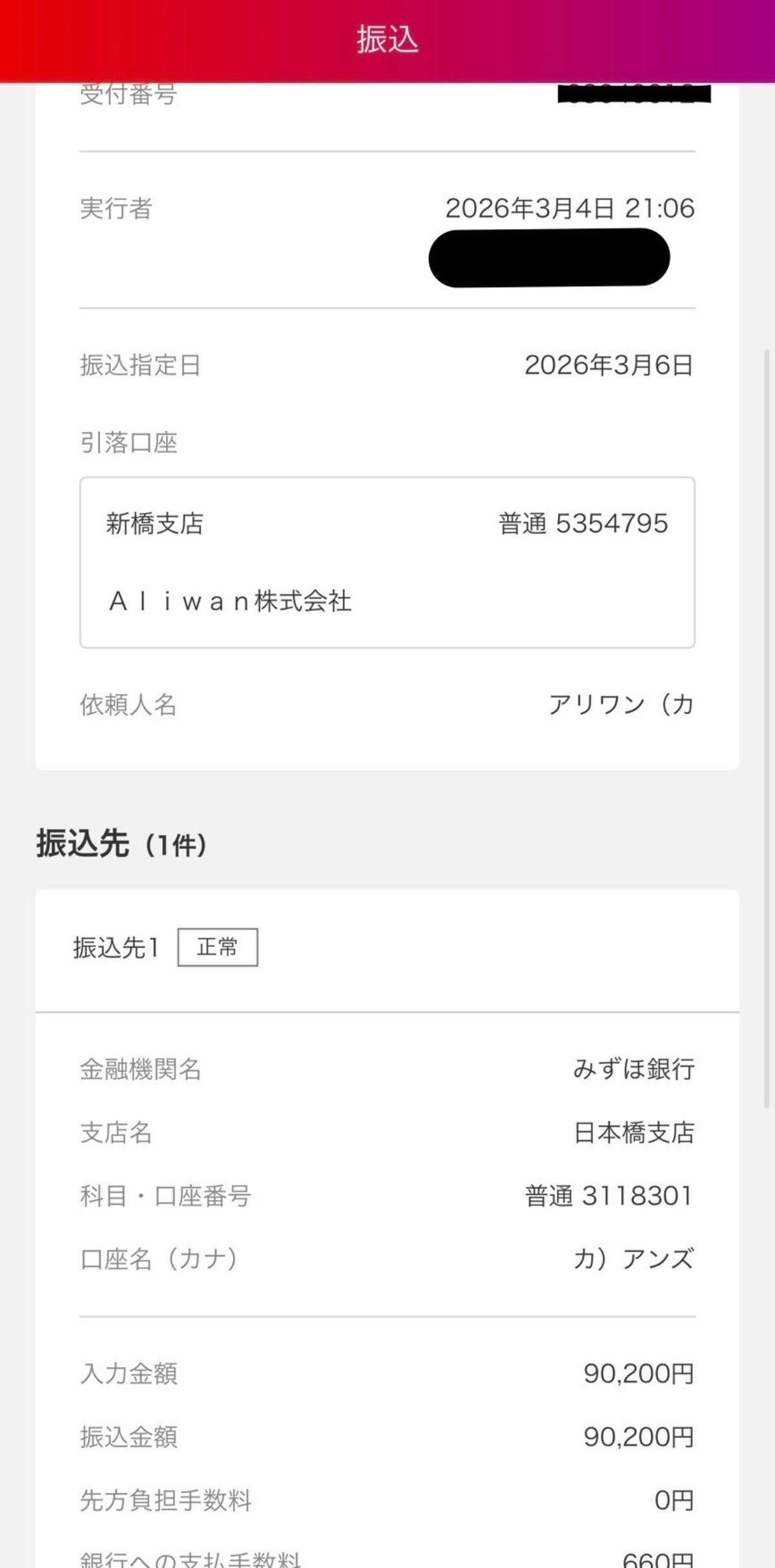Click the transfer date 2026年3月6日
Screen dimensions: 775x1568
(x=608, y=365)
